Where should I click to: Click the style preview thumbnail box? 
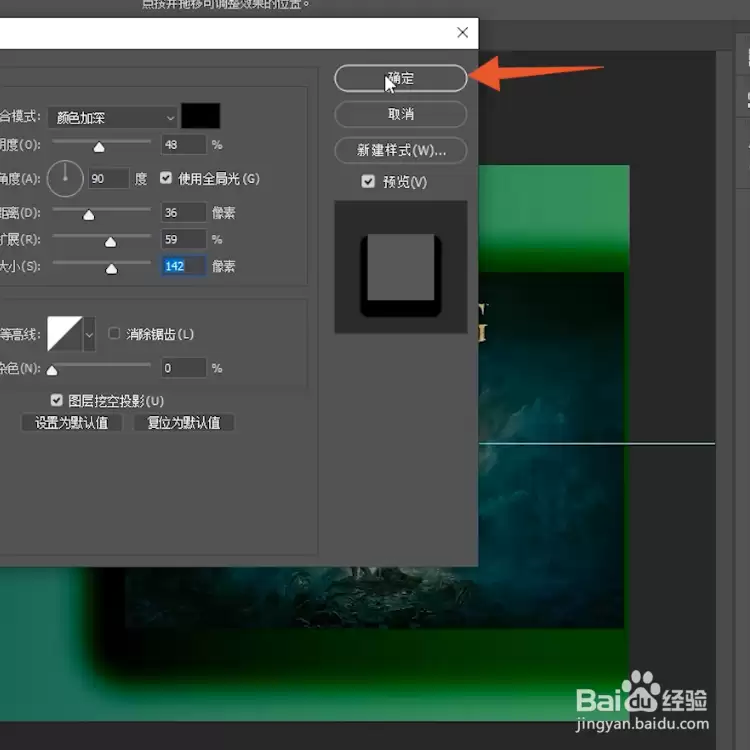point(401,267)
